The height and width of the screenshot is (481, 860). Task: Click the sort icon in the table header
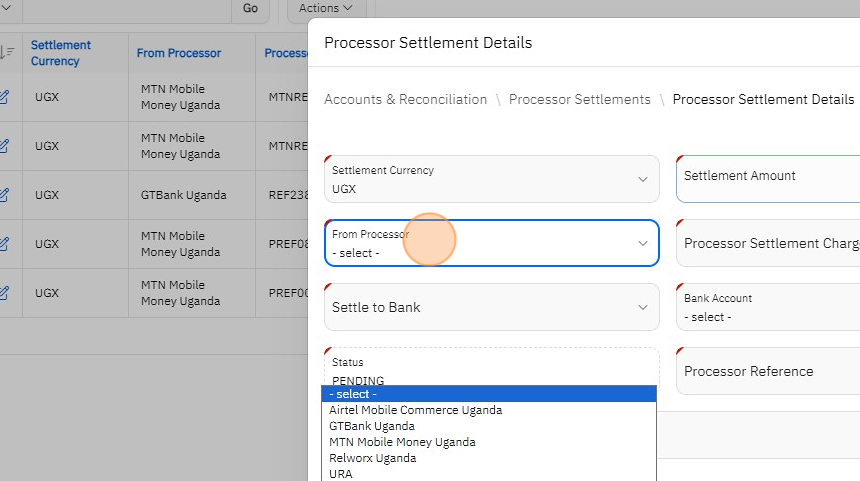pos(6,53)
